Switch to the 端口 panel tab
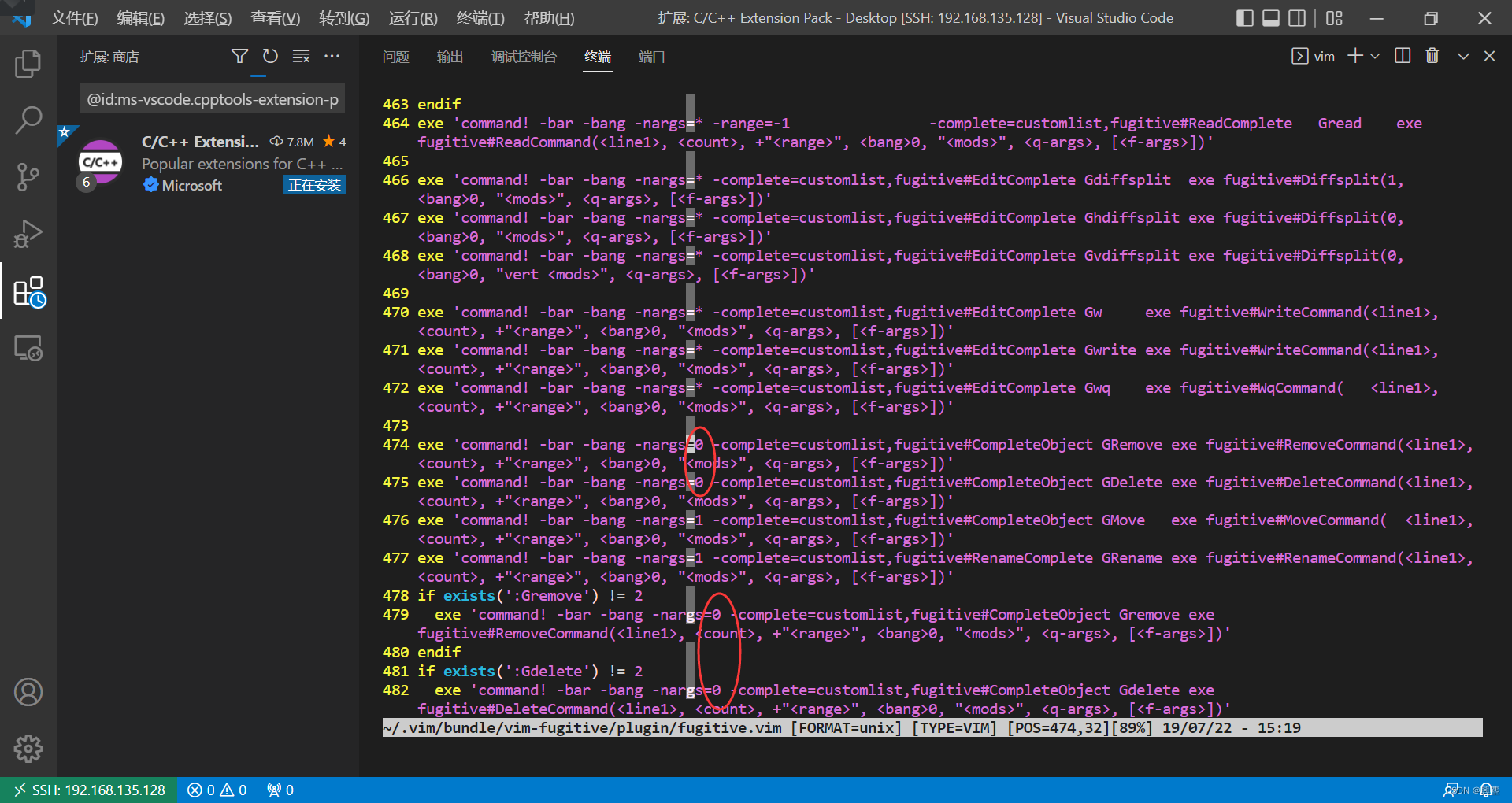The height and width of the screenshot is (803, 1512). (x=651, y=56)
